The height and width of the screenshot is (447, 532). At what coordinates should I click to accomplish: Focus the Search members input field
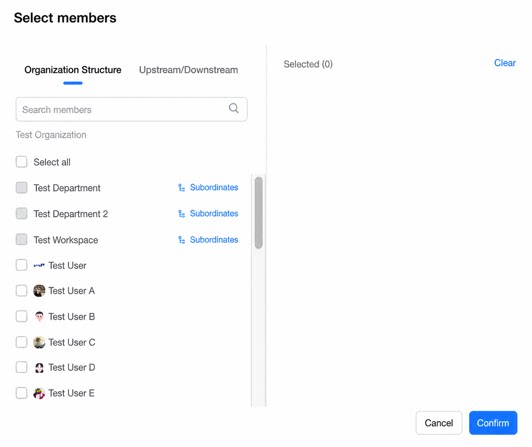tap(131, 109)
